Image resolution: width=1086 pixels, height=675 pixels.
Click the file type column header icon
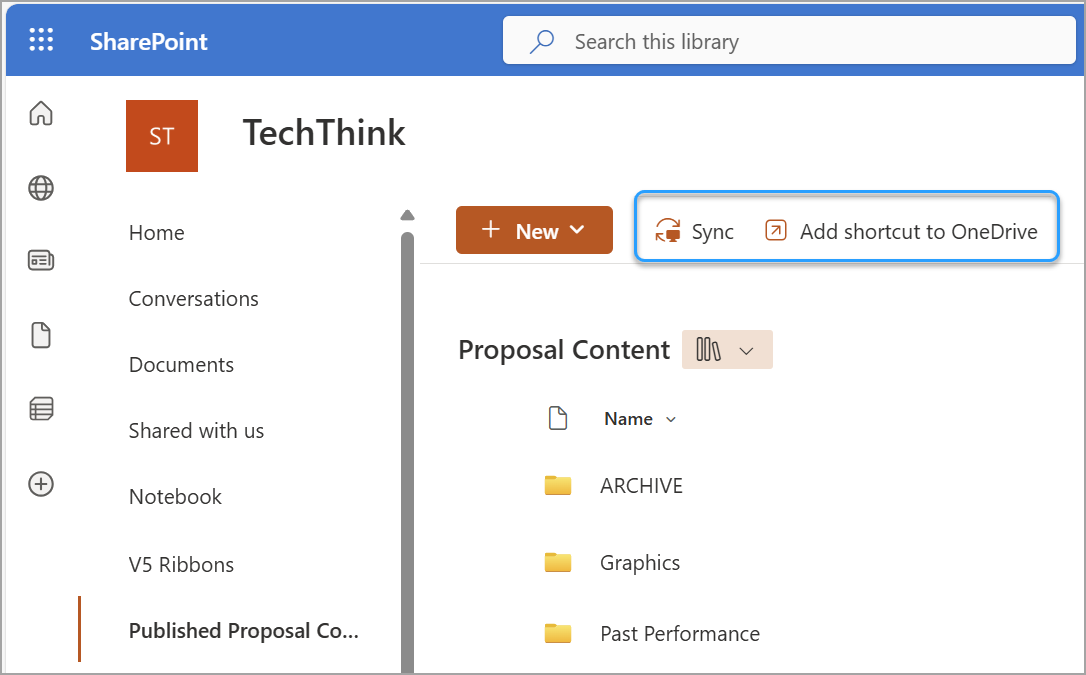coord(558,419)
